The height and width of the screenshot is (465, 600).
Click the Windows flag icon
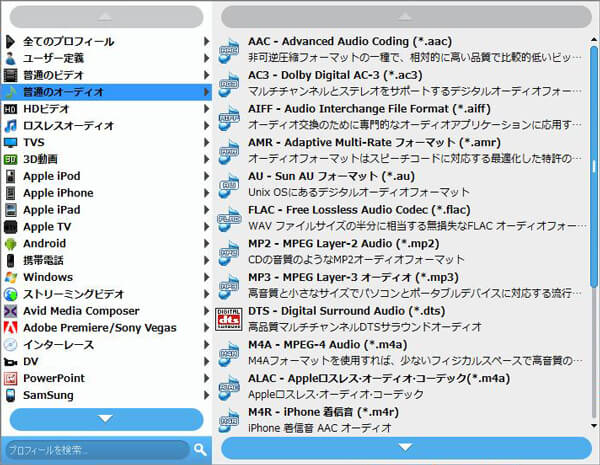(10, 277)
